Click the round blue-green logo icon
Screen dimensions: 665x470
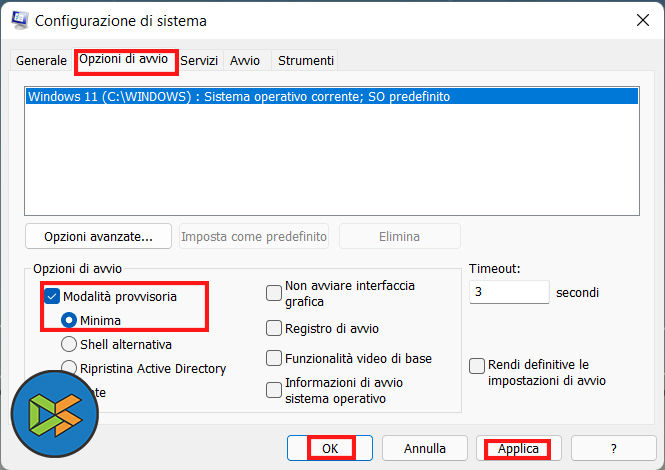[x=50, y=413]
